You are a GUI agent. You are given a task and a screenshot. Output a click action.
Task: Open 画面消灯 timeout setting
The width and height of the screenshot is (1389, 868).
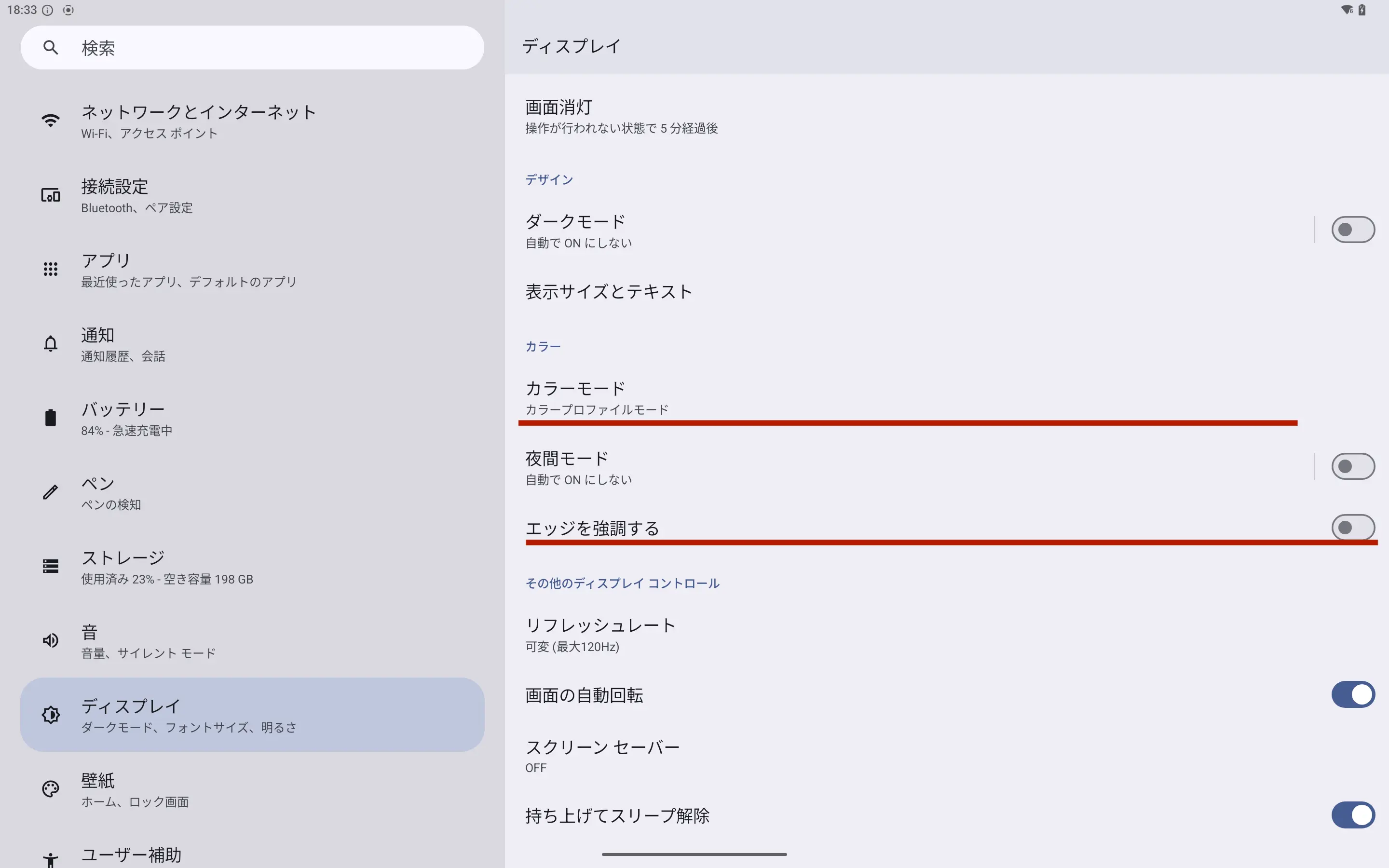tap(947, 117)
